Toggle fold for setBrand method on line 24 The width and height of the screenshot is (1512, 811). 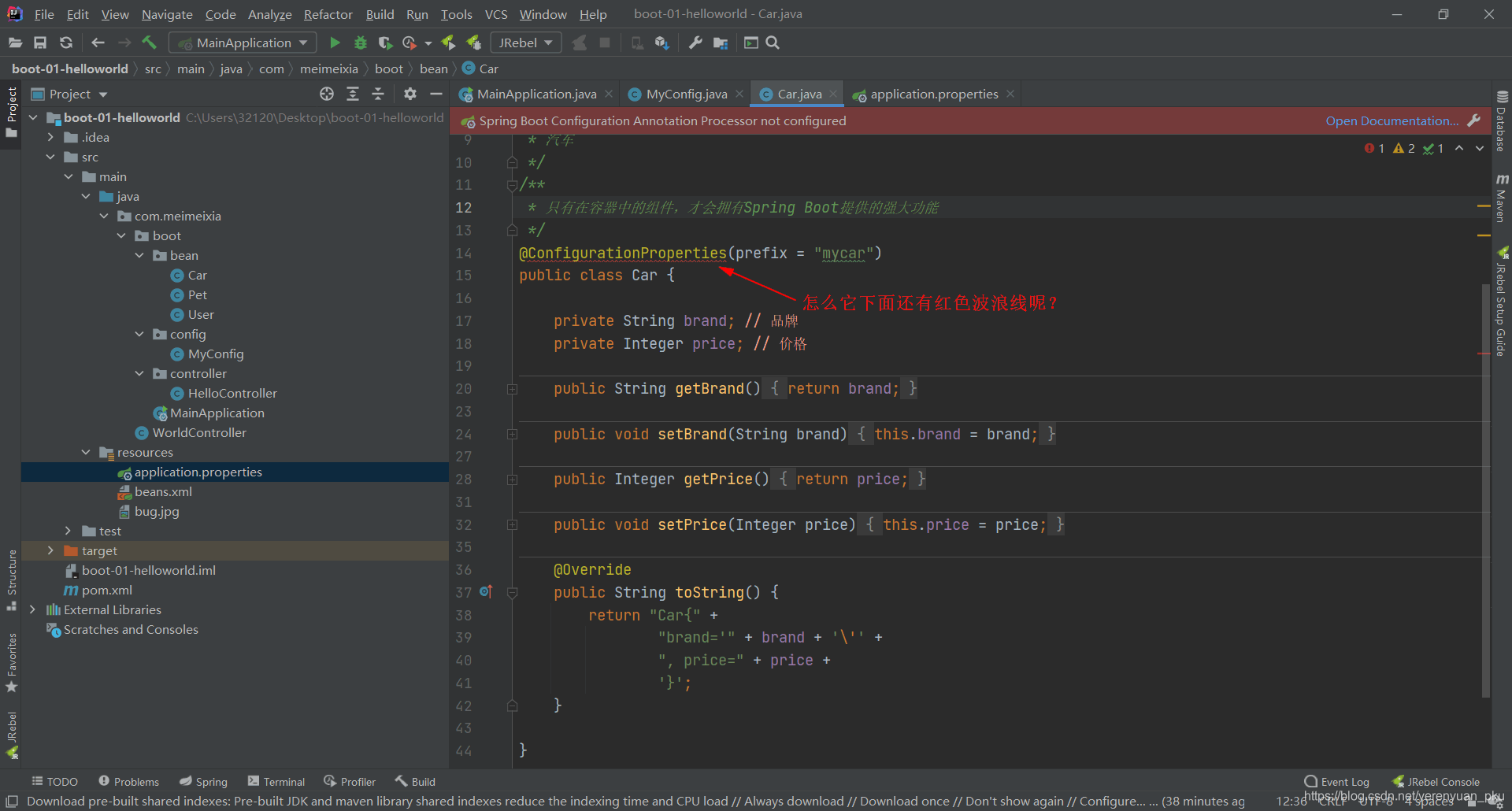pos(512,434)
